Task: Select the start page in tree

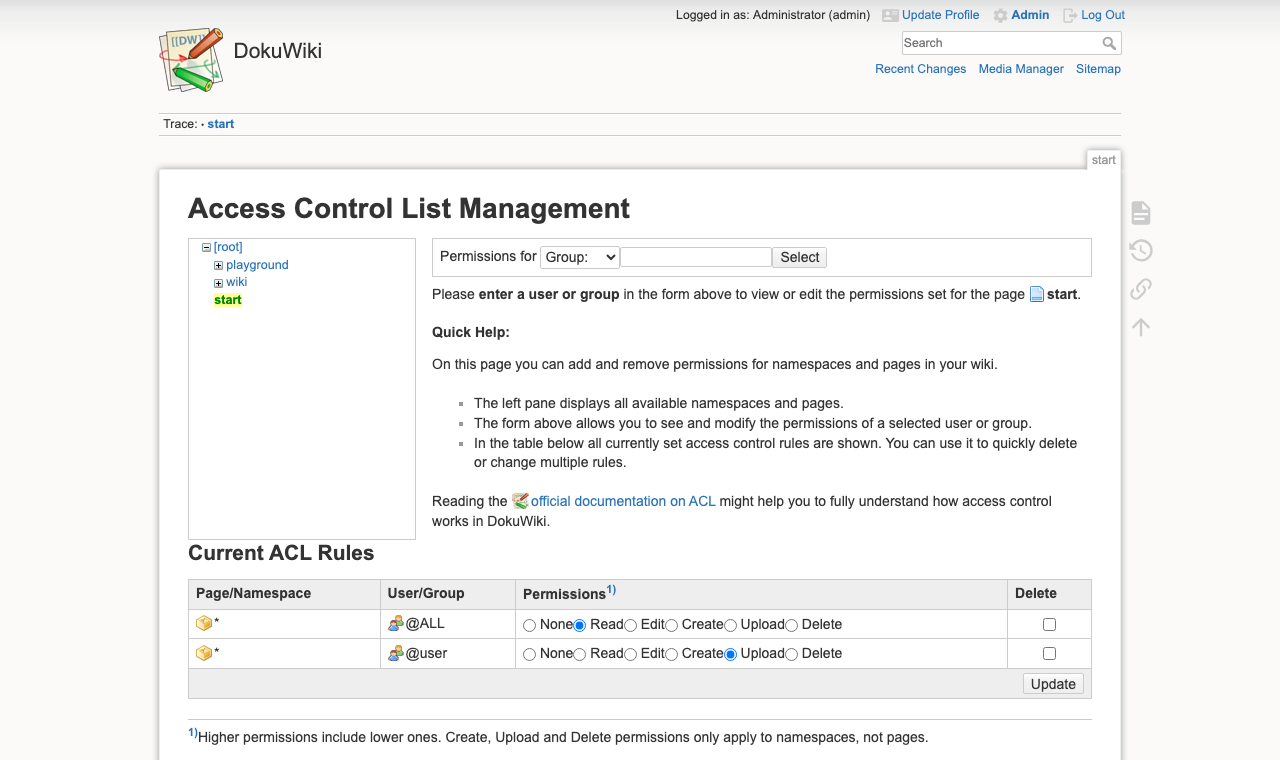Action: click(228, 300)
